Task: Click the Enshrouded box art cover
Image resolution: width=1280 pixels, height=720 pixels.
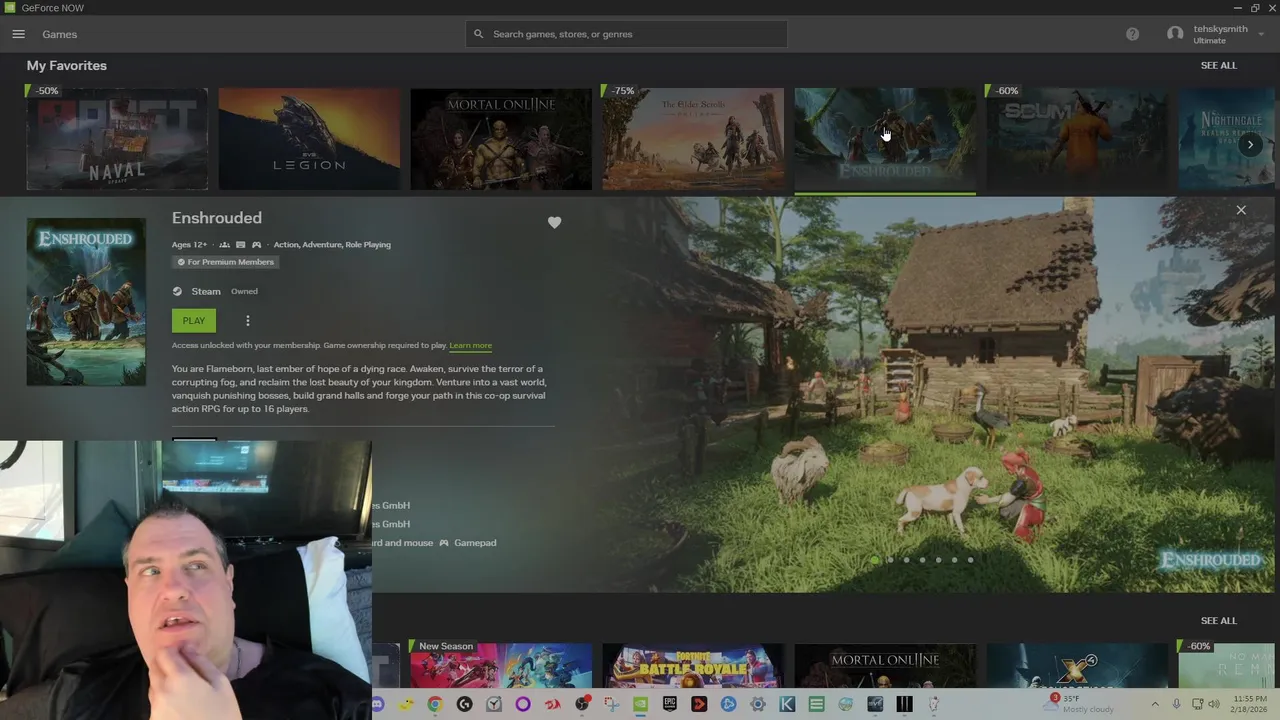Action: coord(86,302)
